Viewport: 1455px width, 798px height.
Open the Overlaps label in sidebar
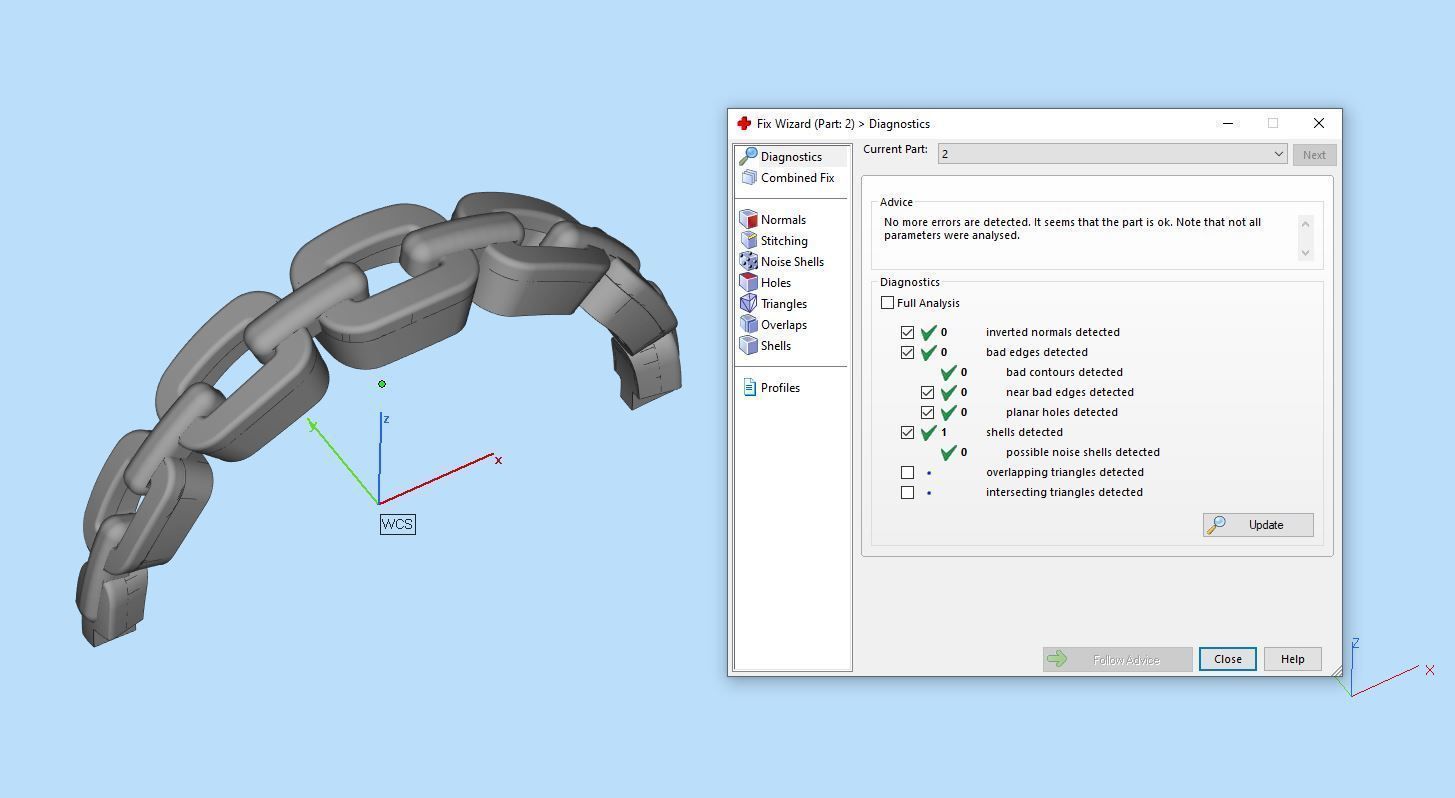784,325
